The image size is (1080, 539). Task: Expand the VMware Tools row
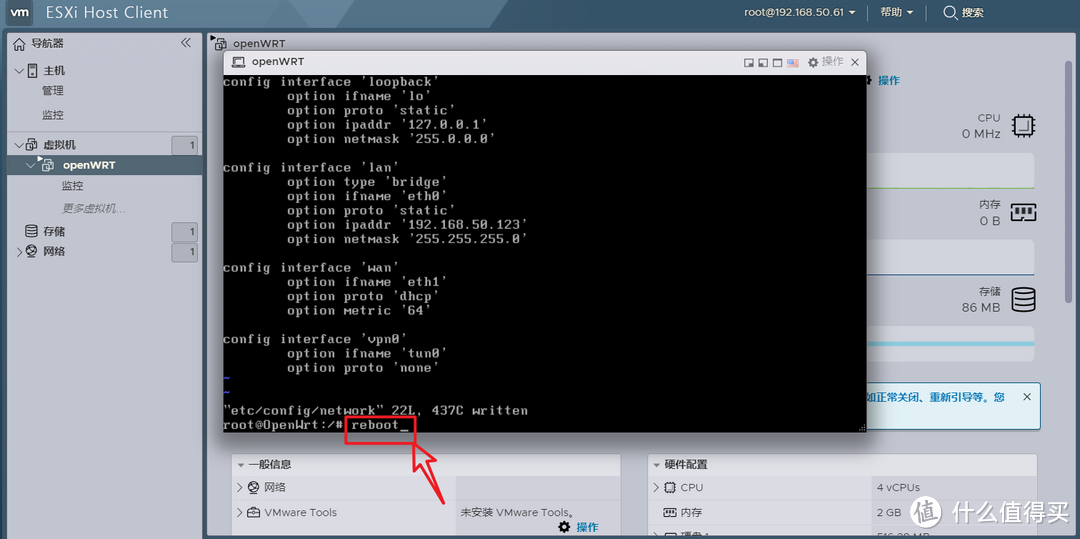[240, 513]
